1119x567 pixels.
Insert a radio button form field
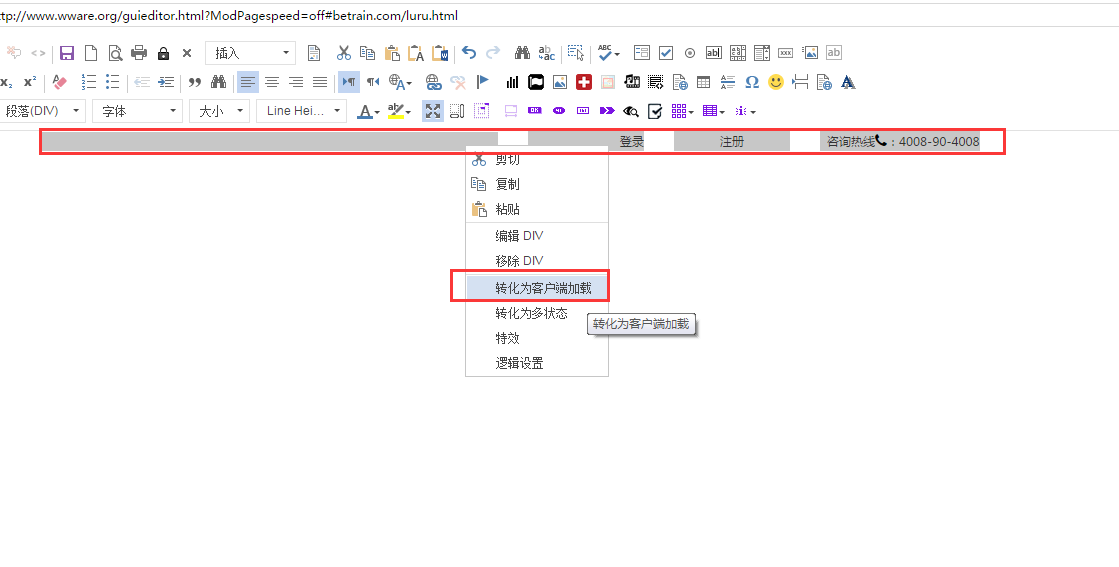pos(689,53)
